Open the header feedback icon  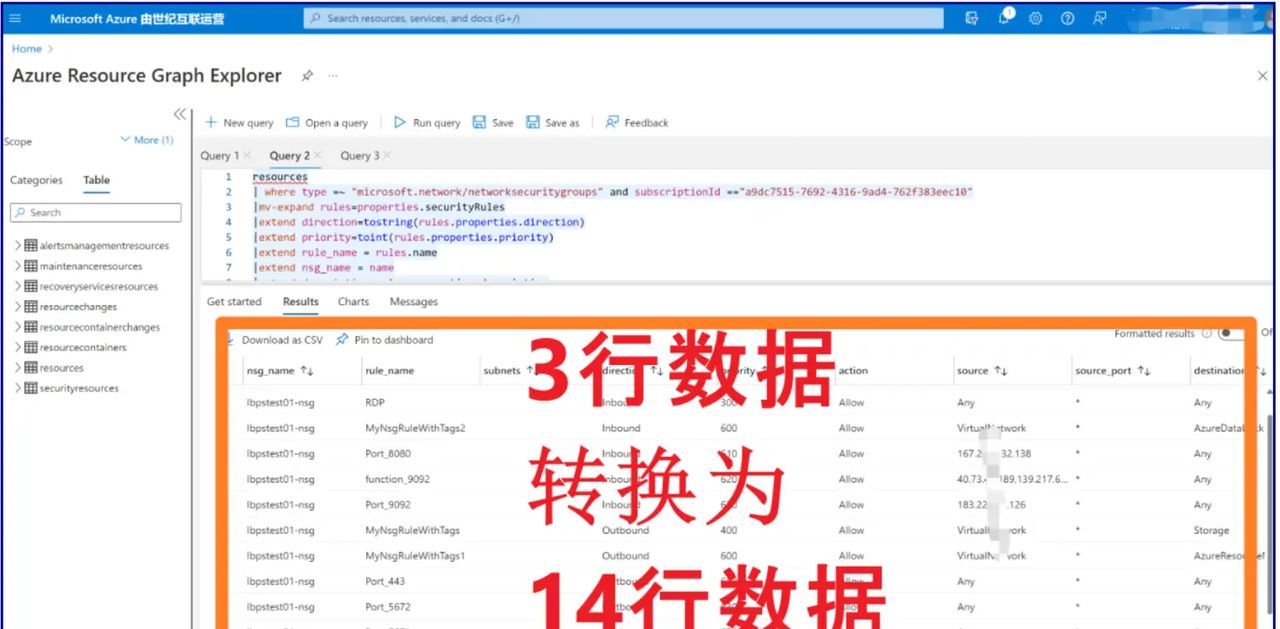pyautogui.click(x=1100, y=18)
